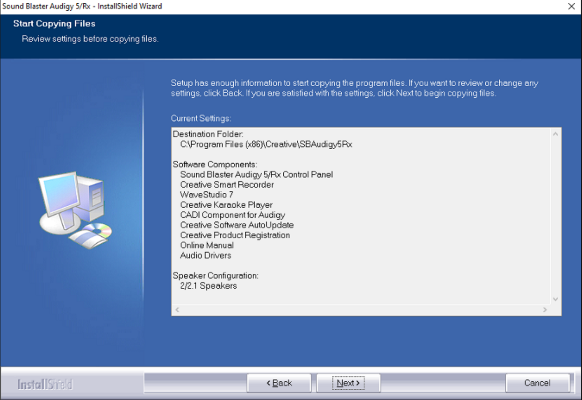Click the Creative Smart Recorder line

point(227,184)
